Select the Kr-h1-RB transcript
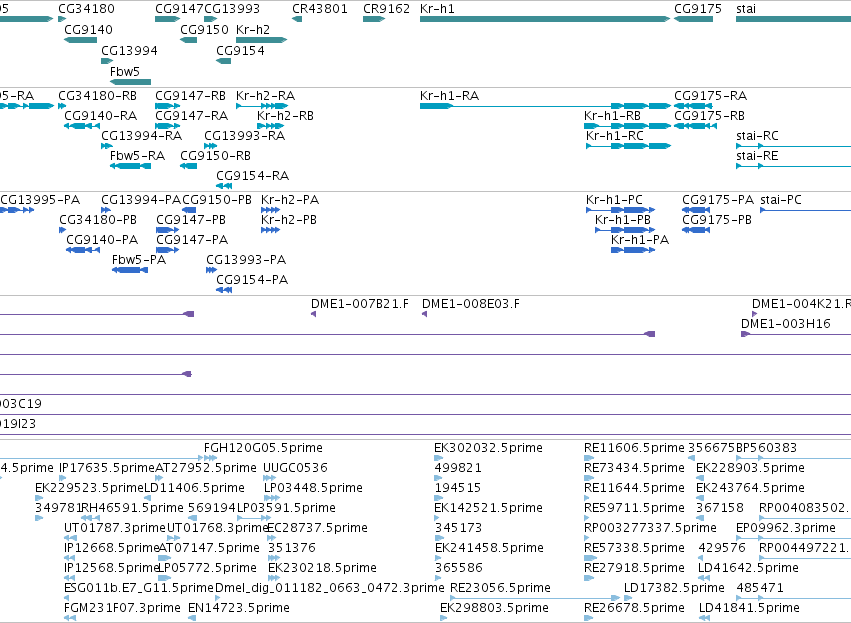Viewport: 851px width, 623px height. pos(627,126)
